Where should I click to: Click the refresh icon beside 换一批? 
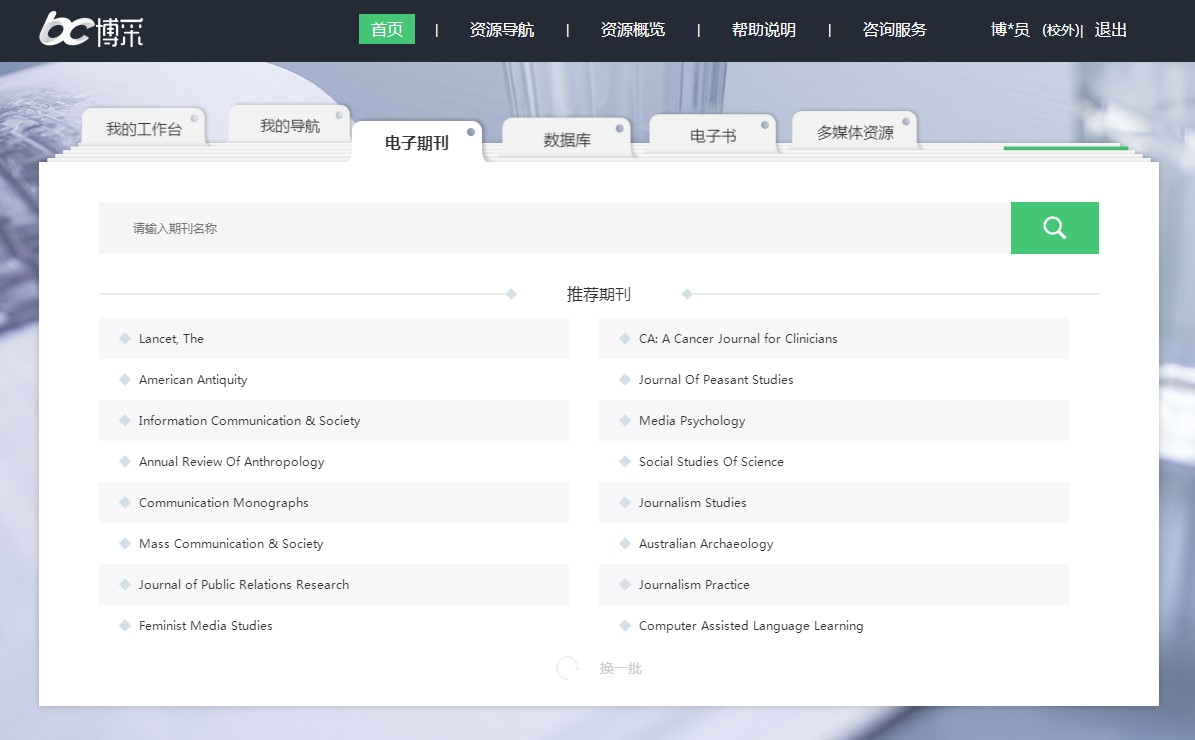coord(567,668)
